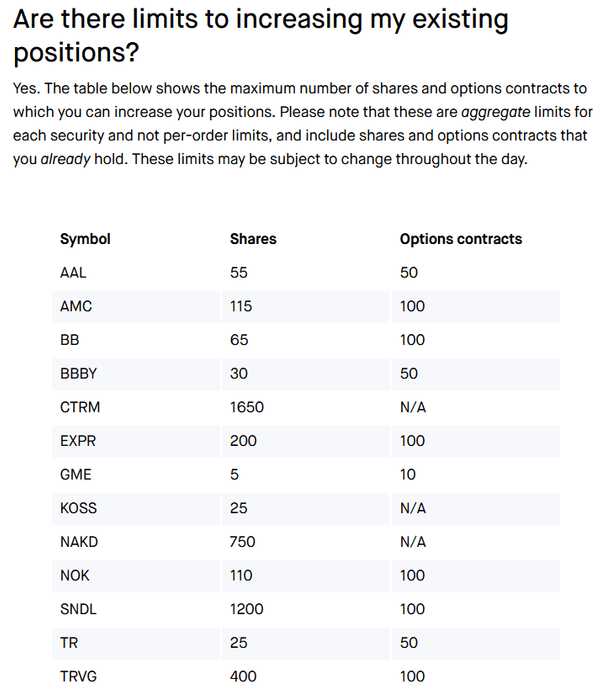The height and width of the screenshot is (700, 607).
Task: Click the page heading about increasing positions
Action: click(x=261, y=36)
